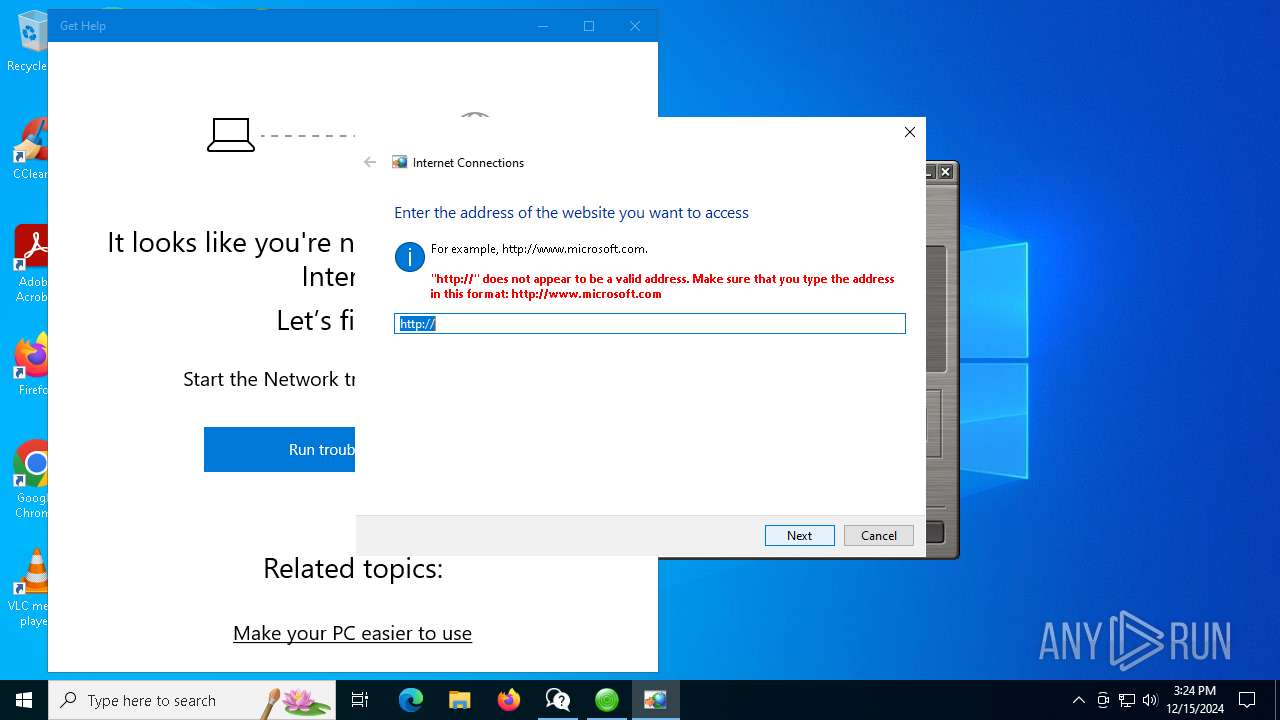The height and width of the screenshot is (720, 1280).
Task: Minimize the gray window behind the dialog
Action: tap(929, 172)
